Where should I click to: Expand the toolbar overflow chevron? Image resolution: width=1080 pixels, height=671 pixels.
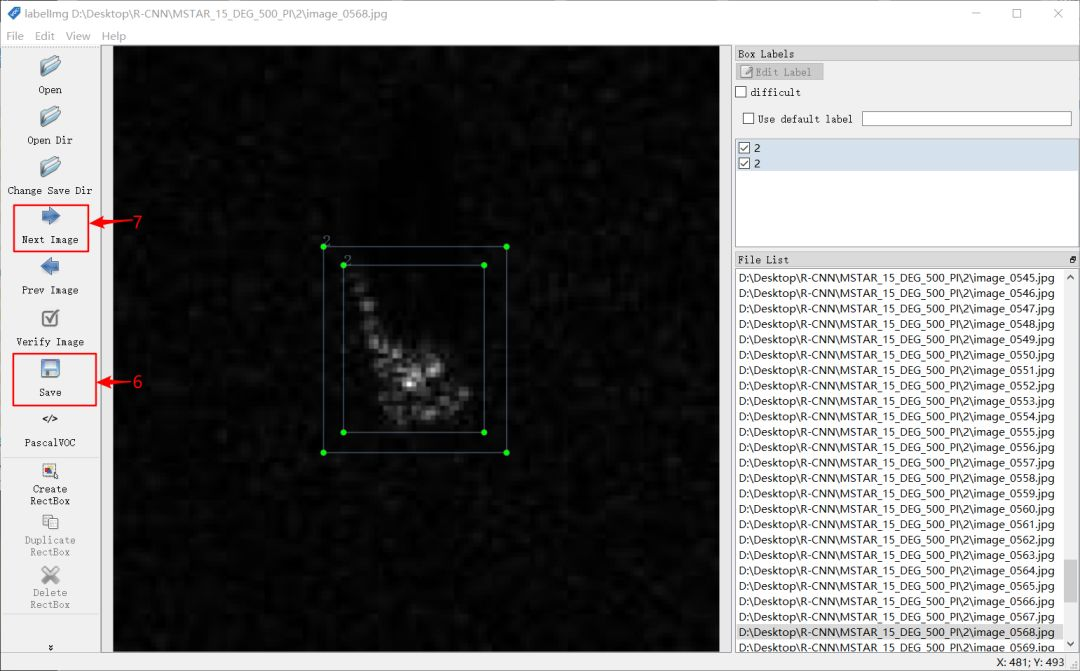[x=50, y=647]
